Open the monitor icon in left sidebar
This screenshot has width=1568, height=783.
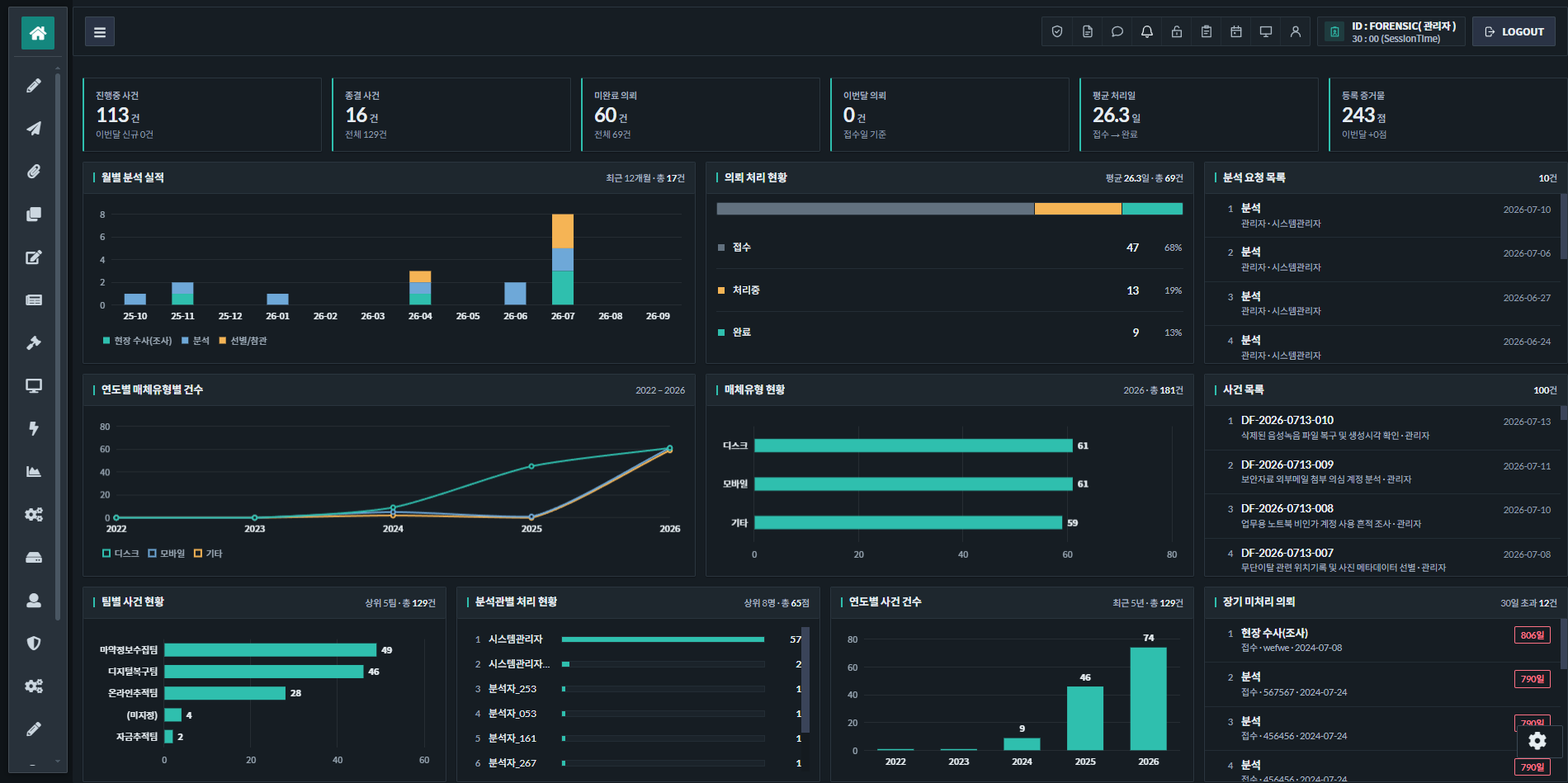[x=34, y=386]
